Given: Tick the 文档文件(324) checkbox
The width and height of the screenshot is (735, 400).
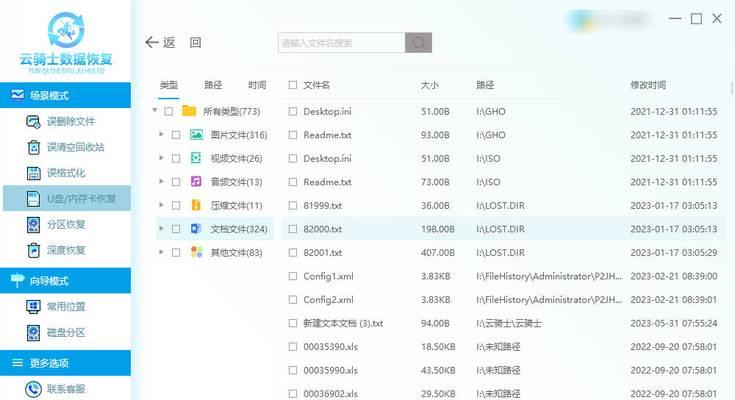Looking at the screenshot, I should (176, 229).
